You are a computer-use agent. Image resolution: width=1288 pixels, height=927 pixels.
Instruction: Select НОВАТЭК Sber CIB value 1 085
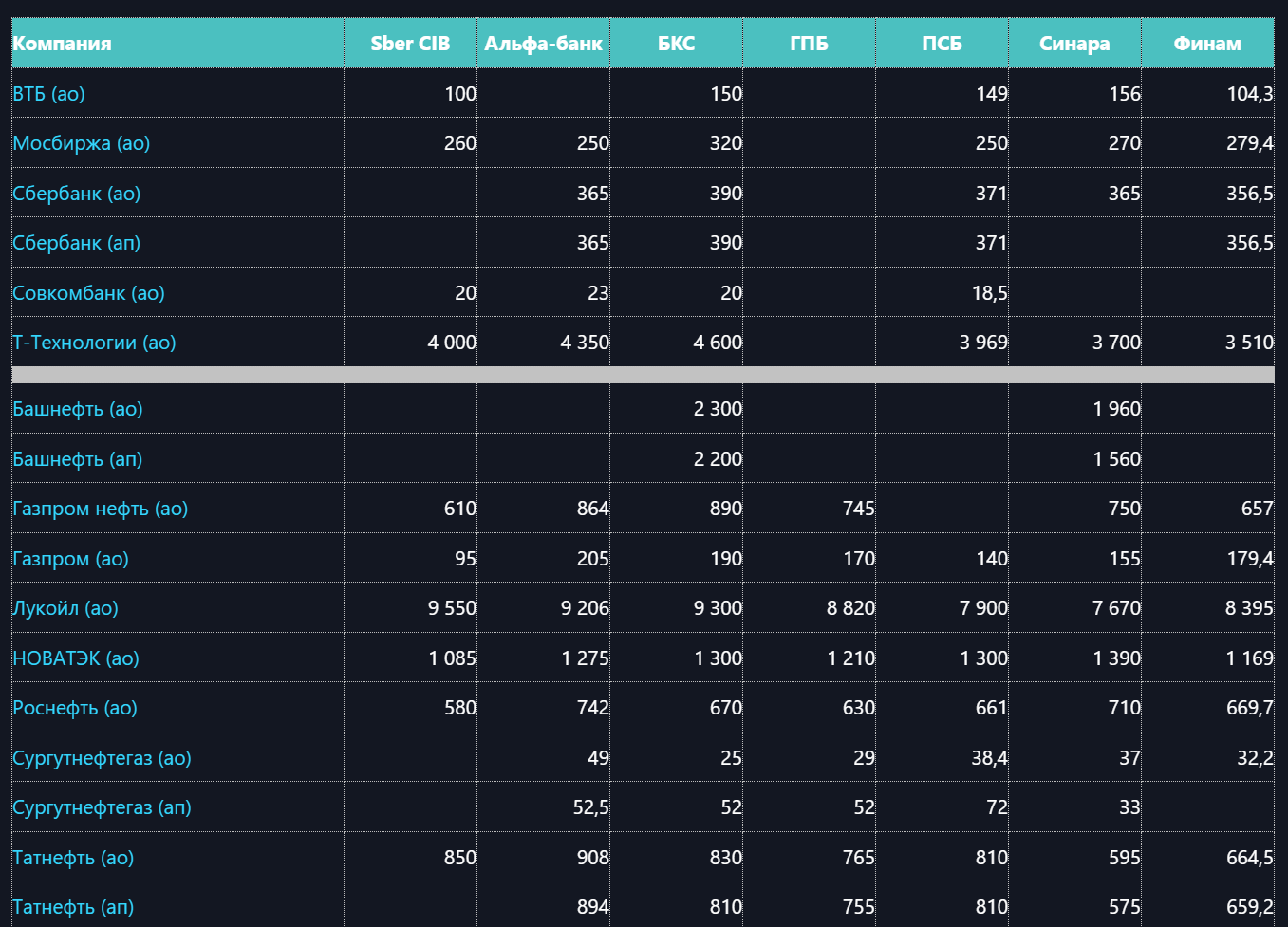click(x=453, y=658)
